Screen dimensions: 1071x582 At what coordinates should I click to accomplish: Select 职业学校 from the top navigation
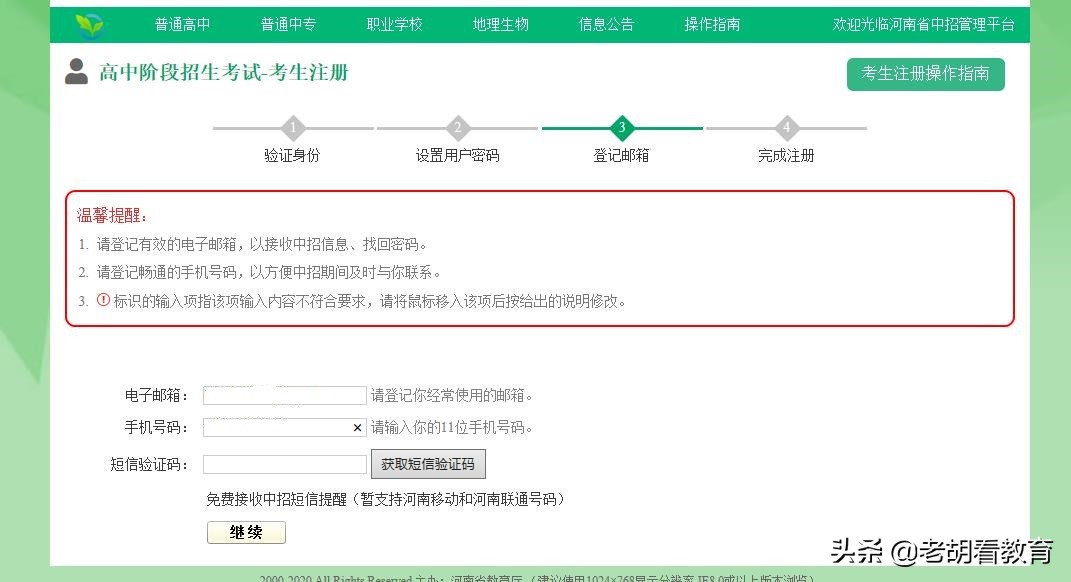(x=394, y=23)
